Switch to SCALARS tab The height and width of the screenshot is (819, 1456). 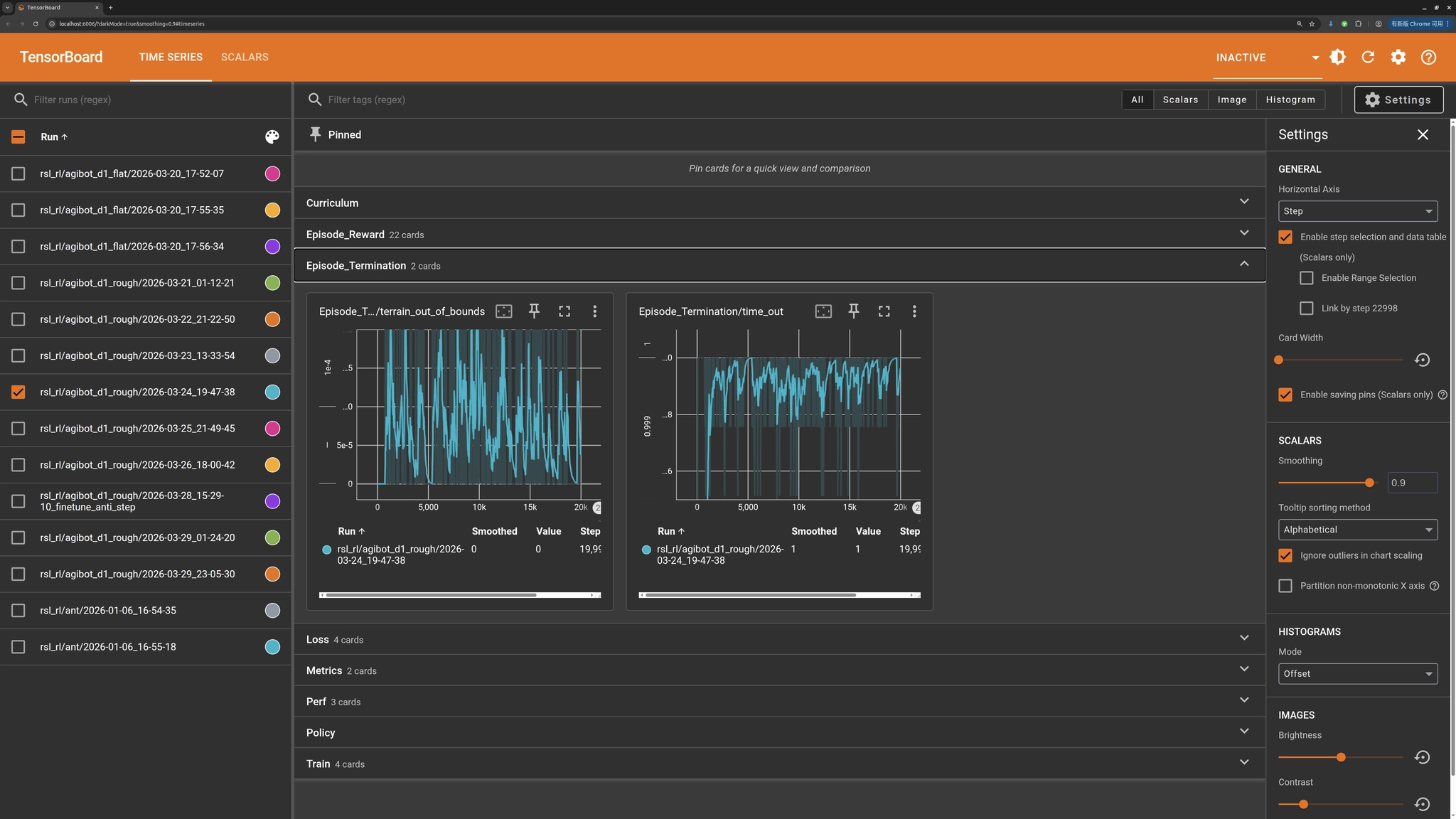(245, 57)
